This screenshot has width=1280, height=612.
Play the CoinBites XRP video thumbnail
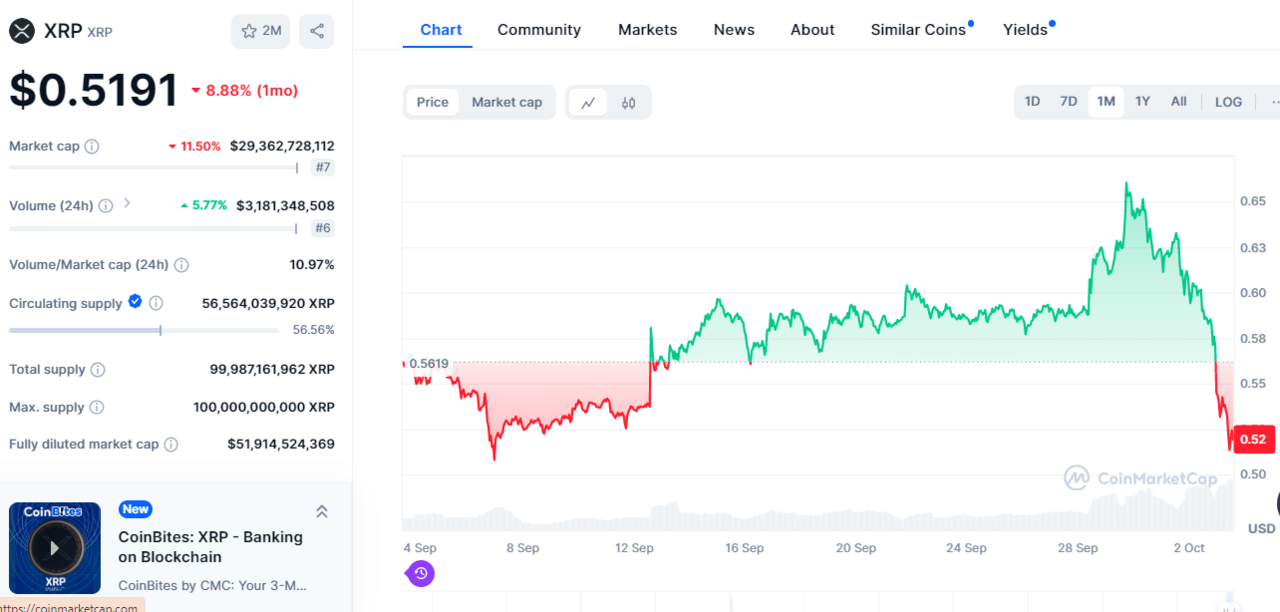[55, 548]
